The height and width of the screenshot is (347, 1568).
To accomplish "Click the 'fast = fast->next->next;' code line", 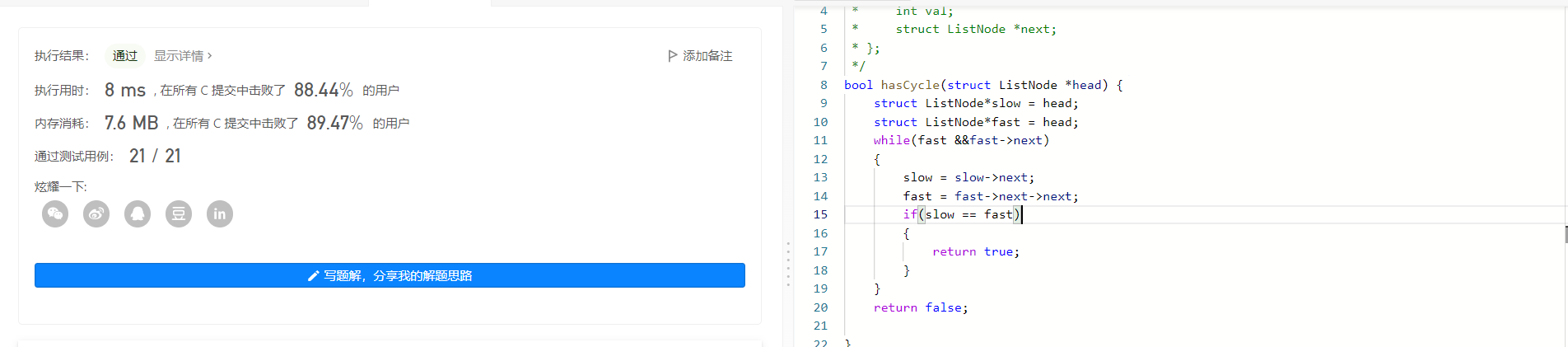I will pos(991,196).
